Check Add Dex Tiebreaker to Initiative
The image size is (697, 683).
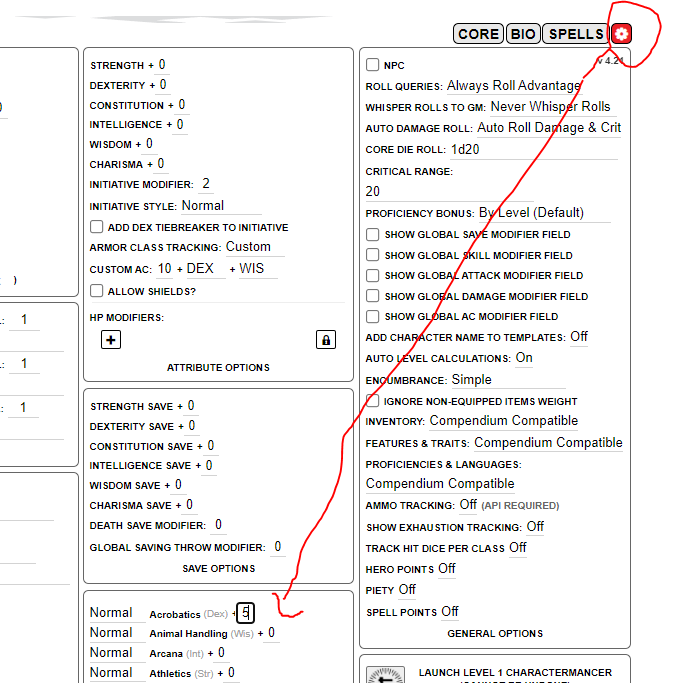97,227
